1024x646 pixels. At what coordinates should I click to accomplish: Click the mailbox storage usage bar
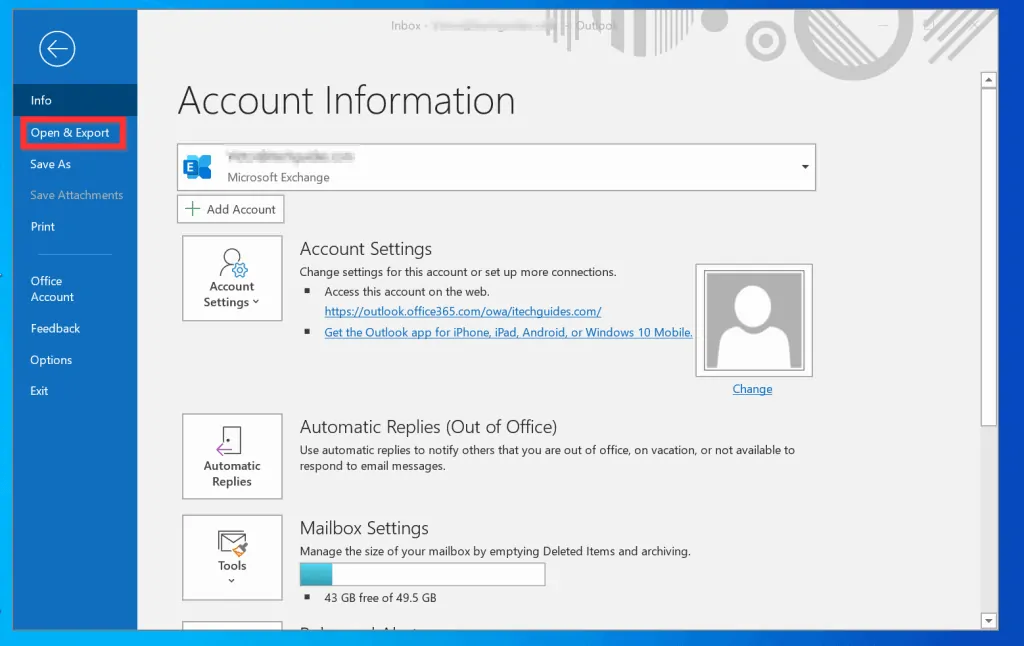tap(423, 574)
